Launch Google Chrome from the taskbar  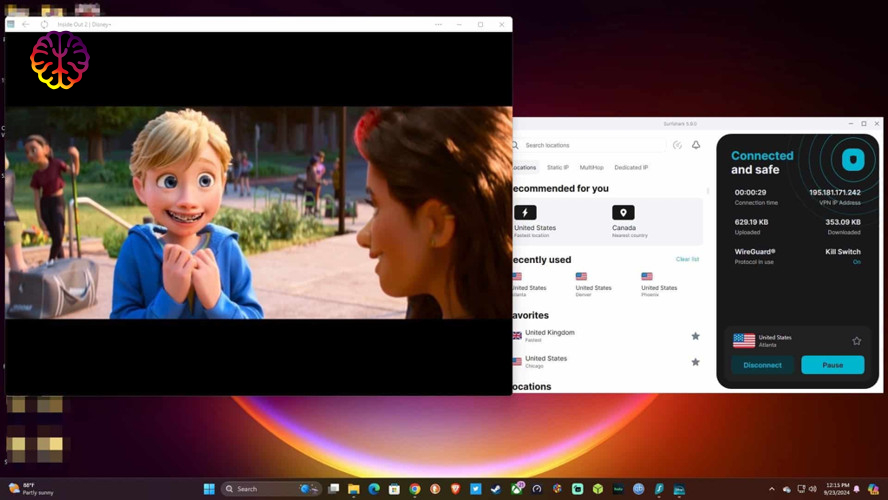(415, 489)
